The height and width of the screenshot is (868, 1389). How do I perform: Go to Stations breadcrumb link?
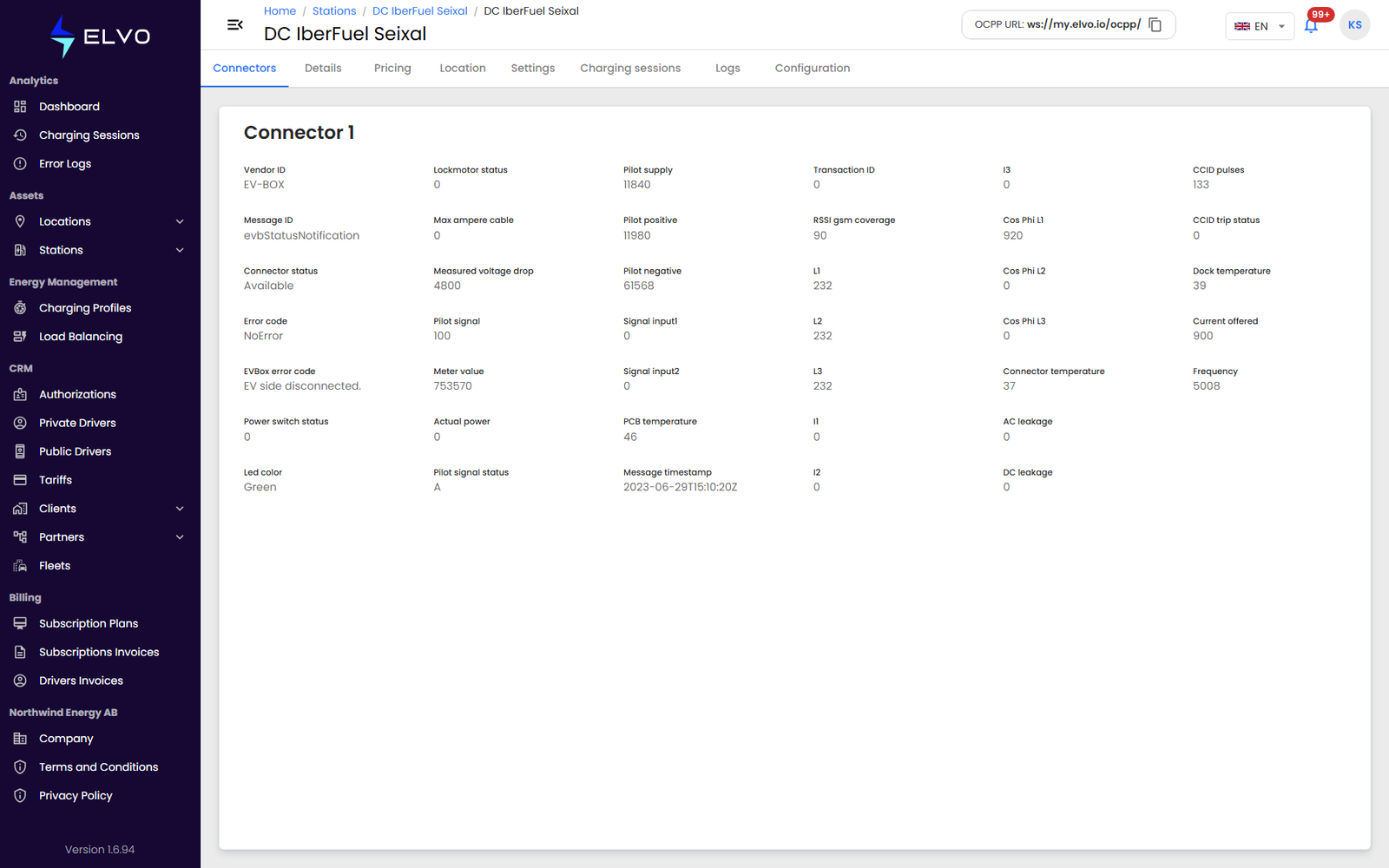click(334, 11)
